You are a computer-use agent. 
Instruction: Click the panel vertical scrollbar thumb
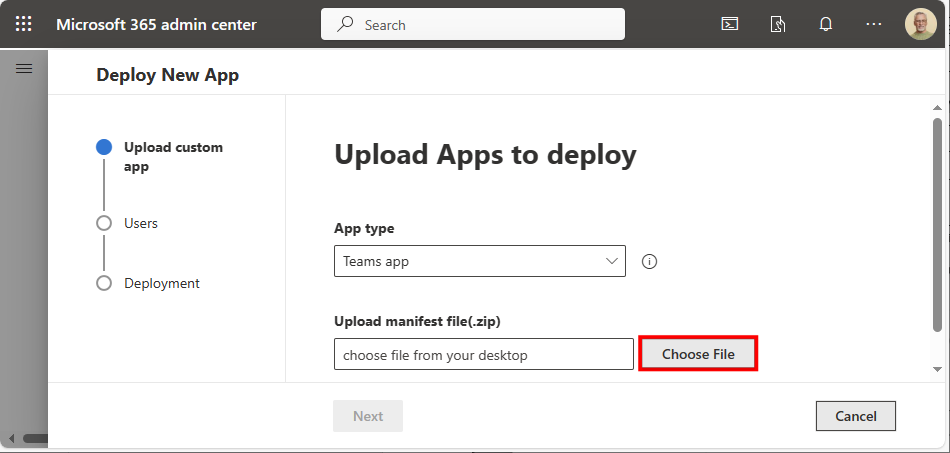pyautogui.click(x=937, y=224)
